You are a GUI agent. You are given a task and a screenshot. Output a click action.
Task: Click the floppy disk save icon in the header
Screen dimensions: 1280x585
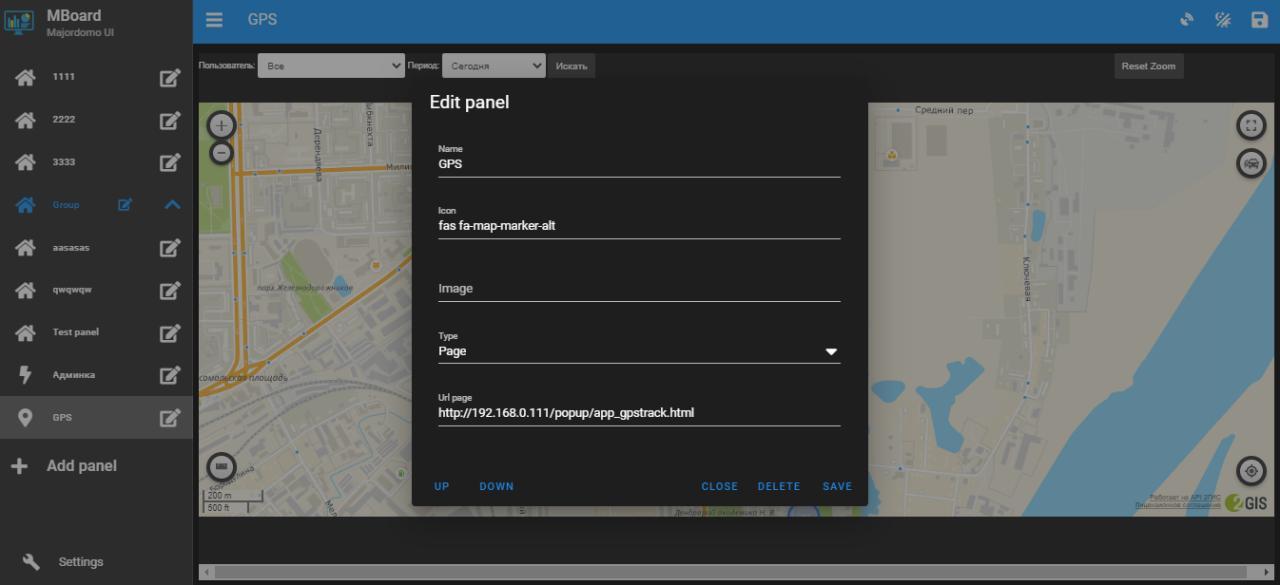pyautogui.click(x=1259, y=20)
